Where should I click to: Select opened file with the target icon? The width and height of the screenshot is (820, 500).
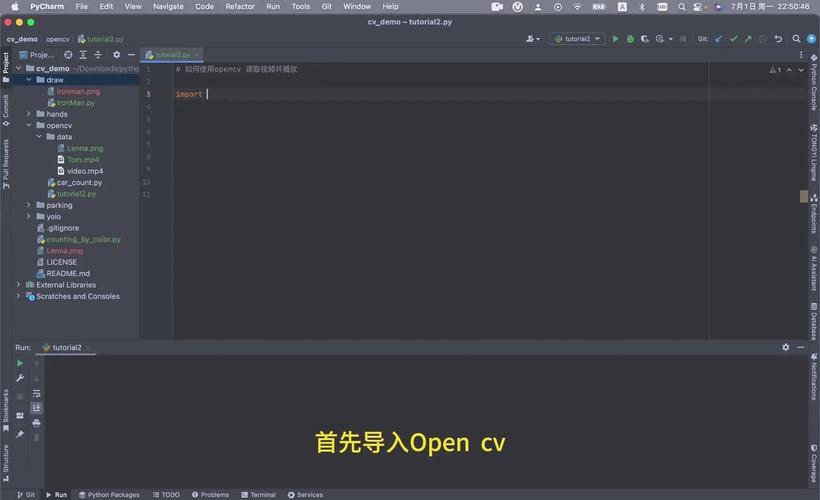(x=68, y=54)
